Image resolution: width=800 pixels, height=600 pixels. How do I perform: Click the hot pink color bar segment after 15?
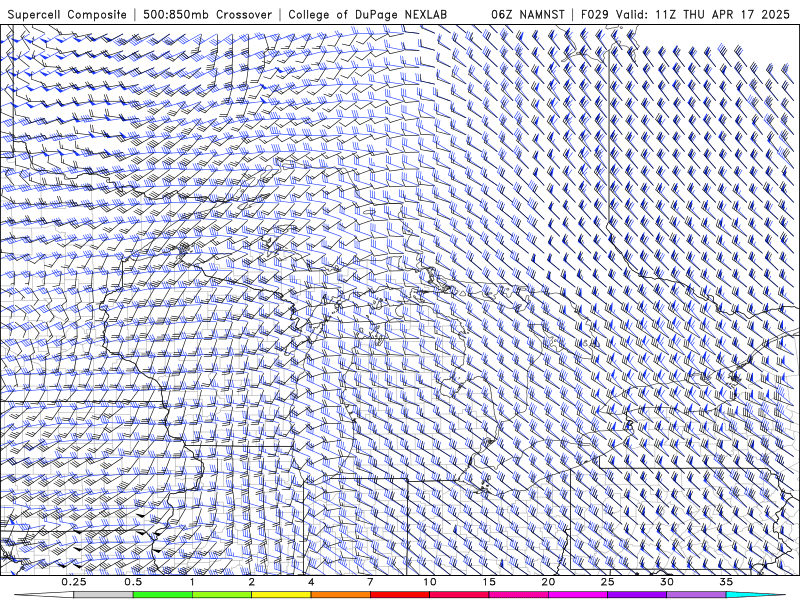[x=518, y=595]
